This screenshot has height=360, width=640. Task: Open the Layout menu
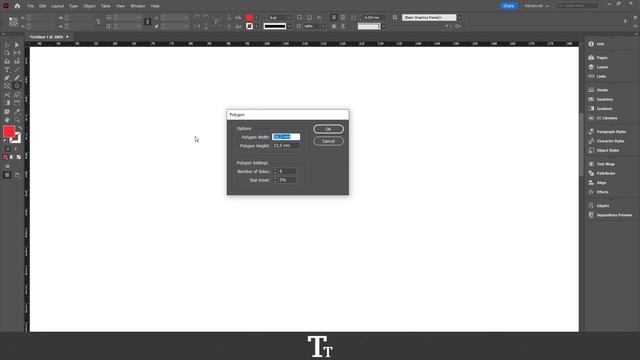coord(58,6)
